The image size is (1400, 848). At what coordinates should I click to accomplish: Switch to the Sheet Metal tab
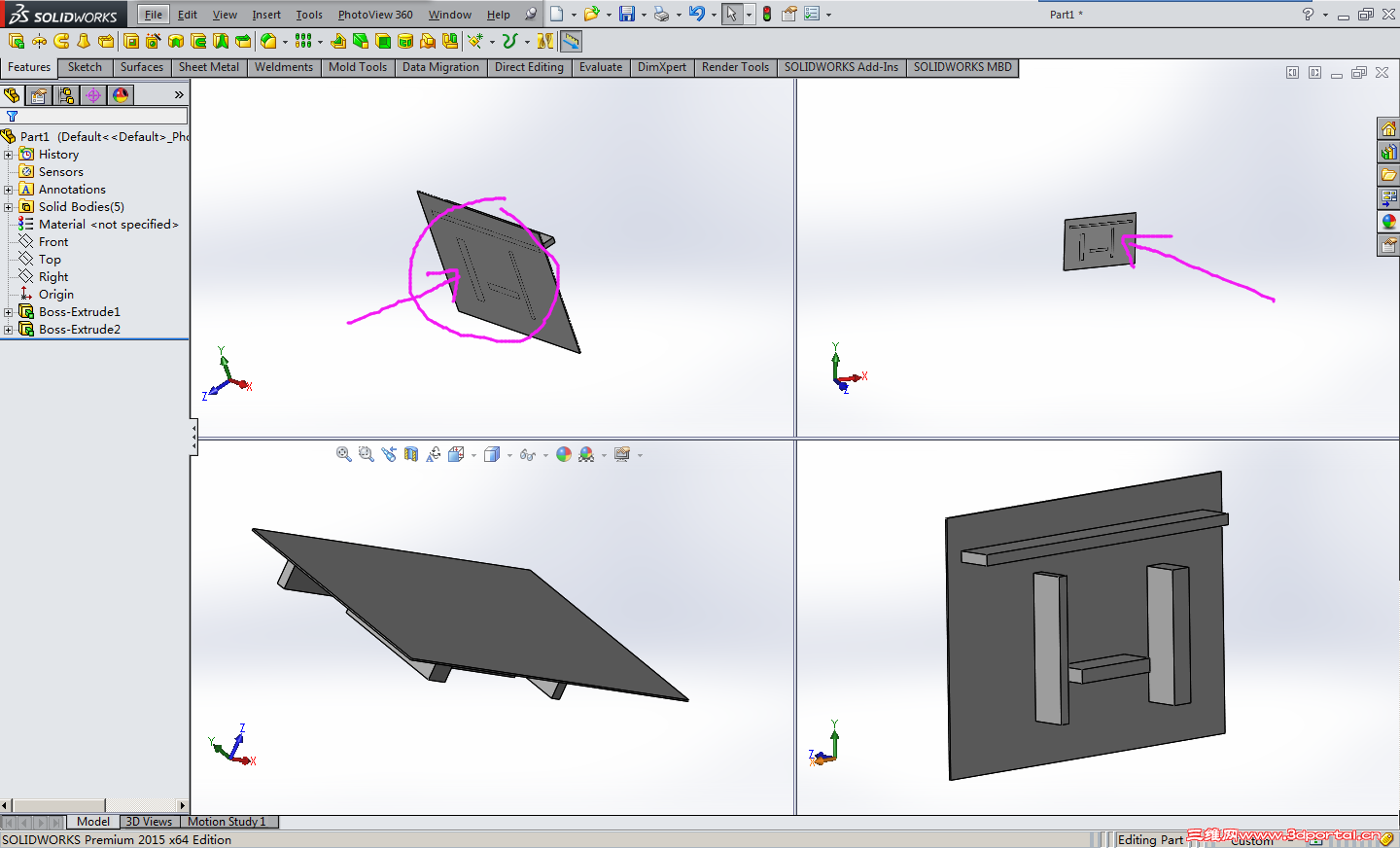tap(209, 67)
